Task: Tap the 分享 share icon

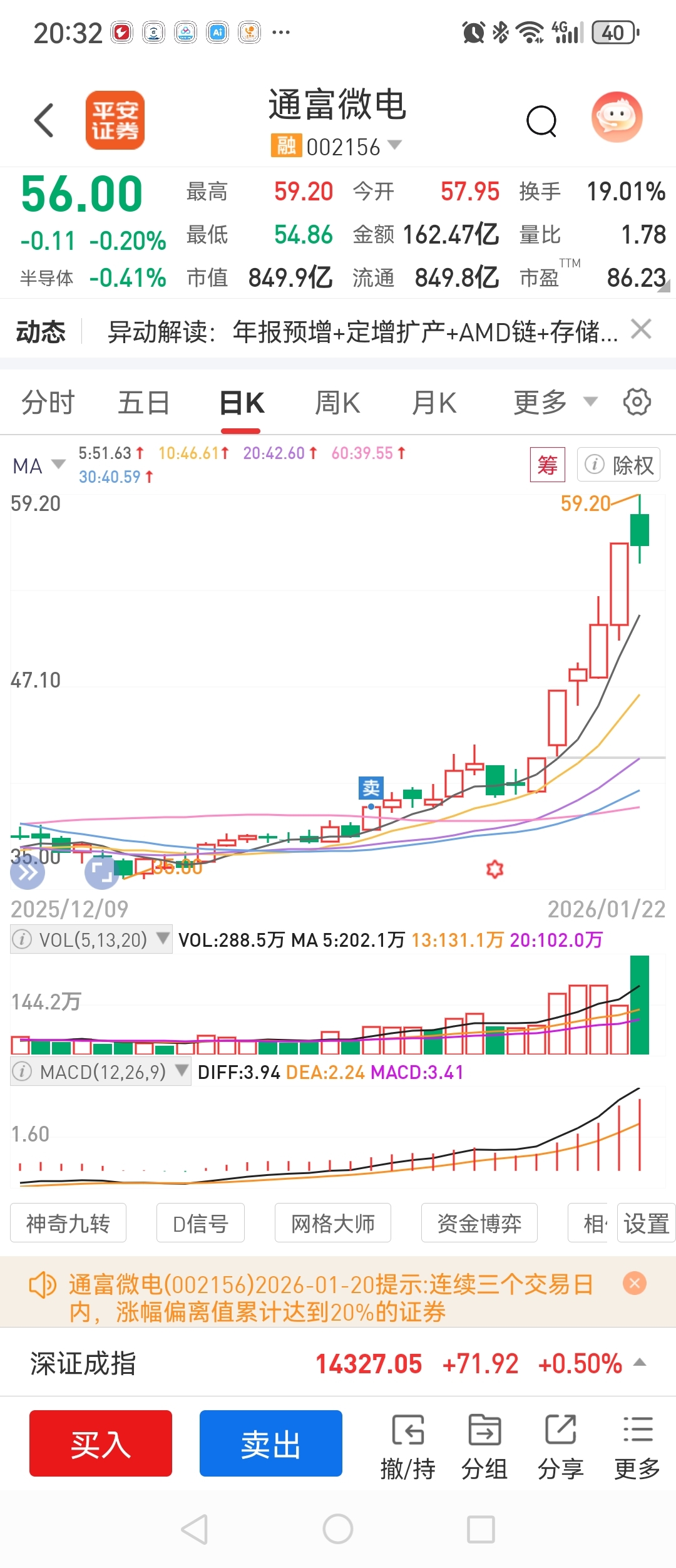Action: click(561, 1447)
